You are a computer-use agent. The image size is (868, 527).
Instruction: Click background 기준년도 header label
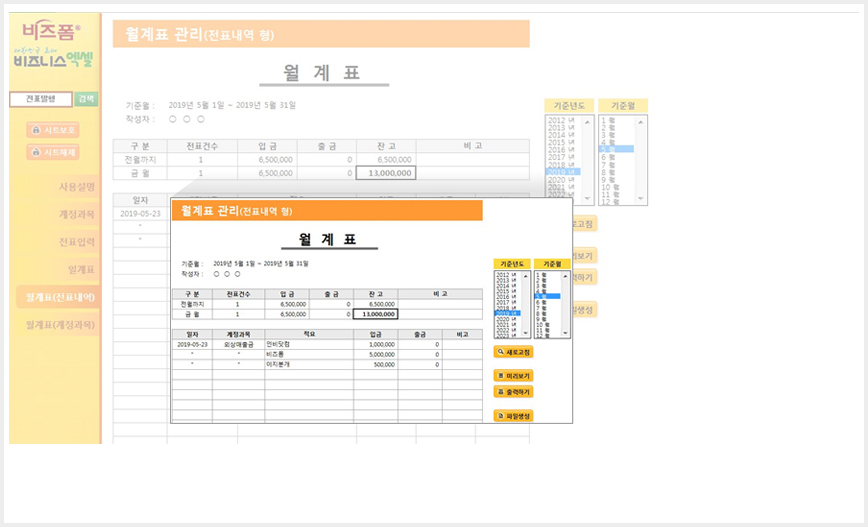click(569, 105)
